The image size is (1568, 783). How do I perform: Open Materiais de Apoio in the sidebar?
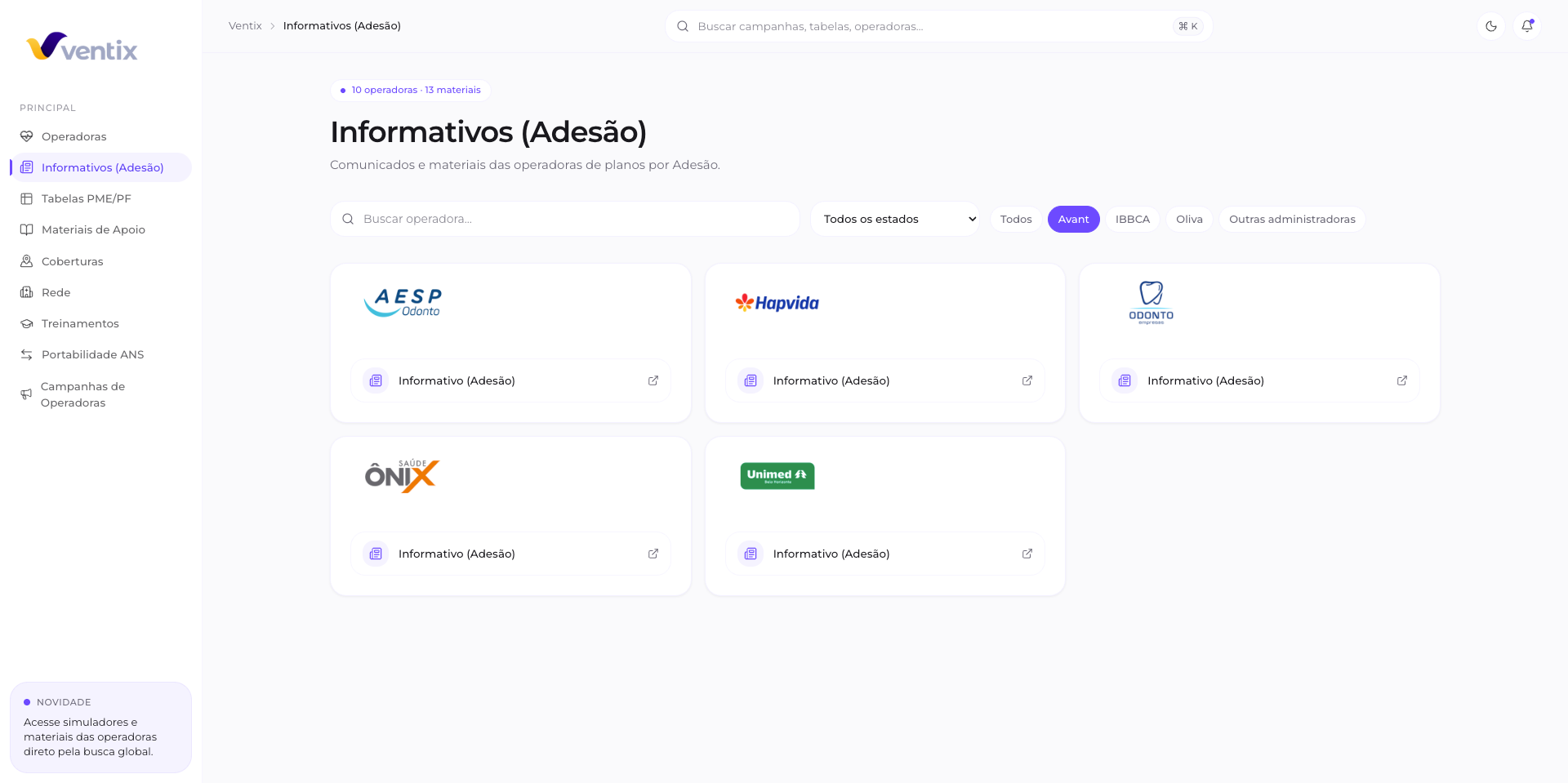pos(100,229)
